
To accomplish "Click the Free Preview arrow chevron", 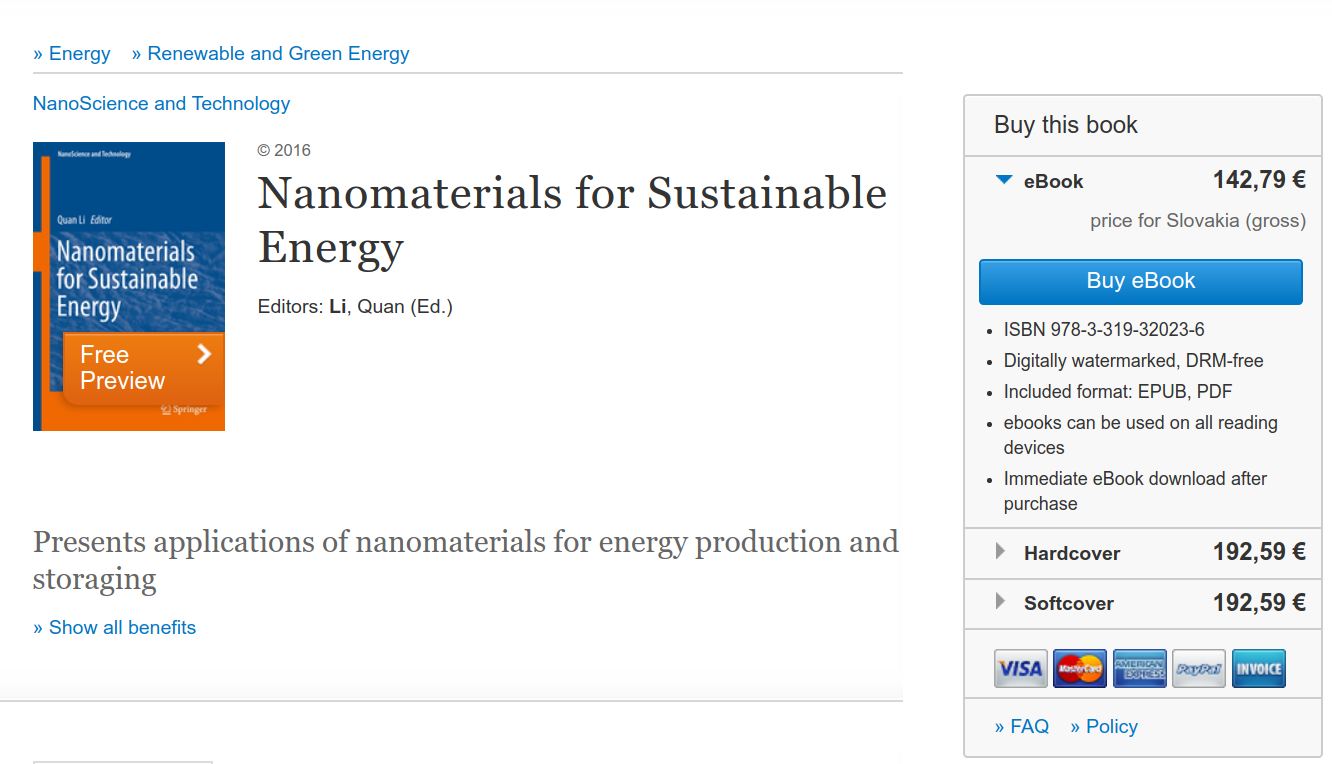I will tap(204, 354).
